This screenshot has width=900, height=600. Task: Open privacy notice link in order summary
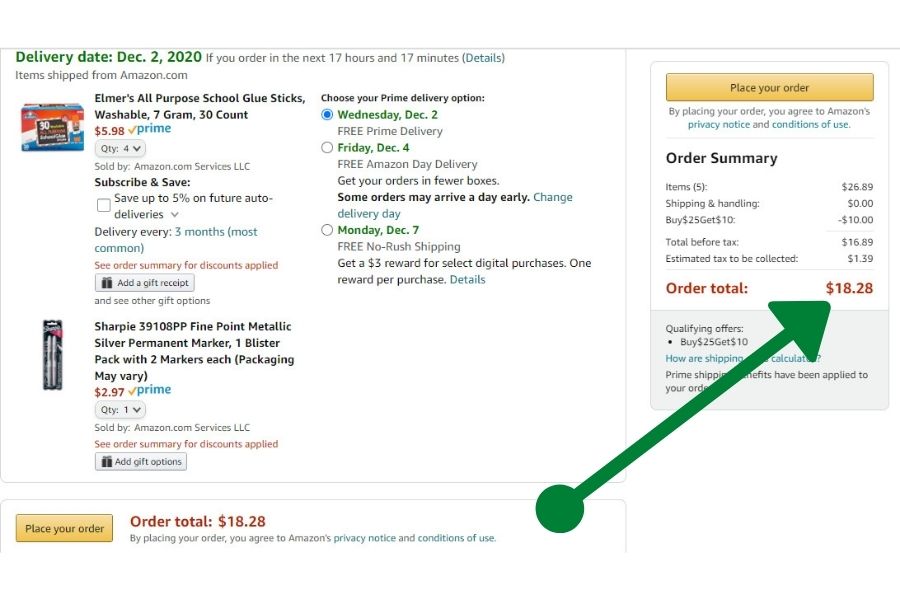[x=719, y=125]
